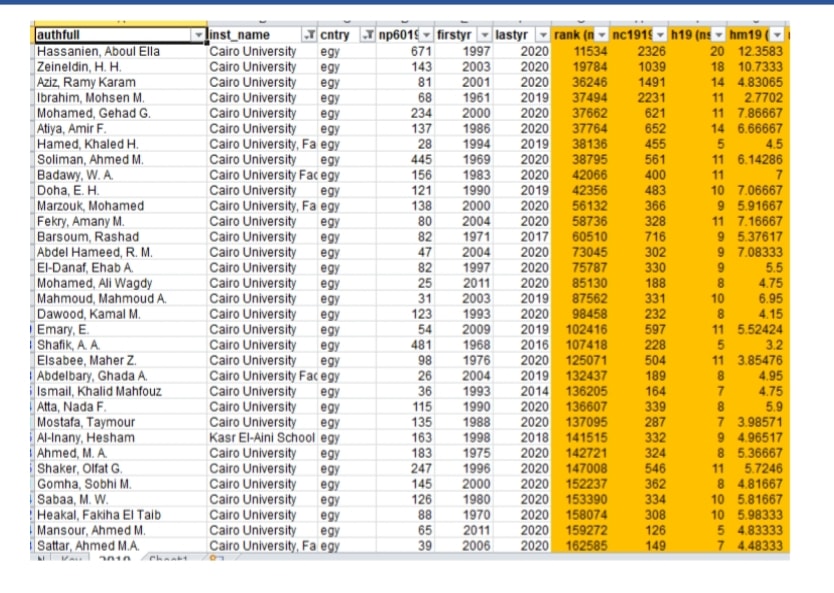The image size is (834, 593).
Task: Select cell 'Doha, E. H.'
Action: coord(120,190)
